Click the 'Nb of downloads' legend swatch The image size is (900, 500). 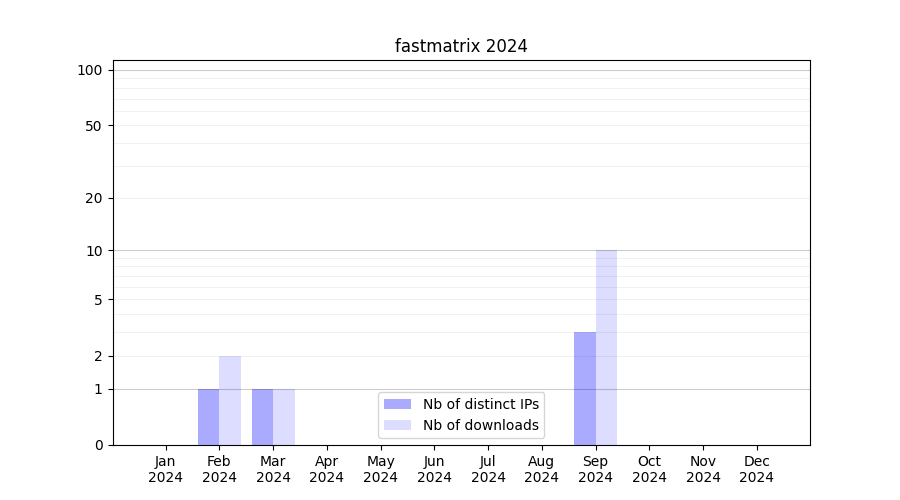(397, 425)
